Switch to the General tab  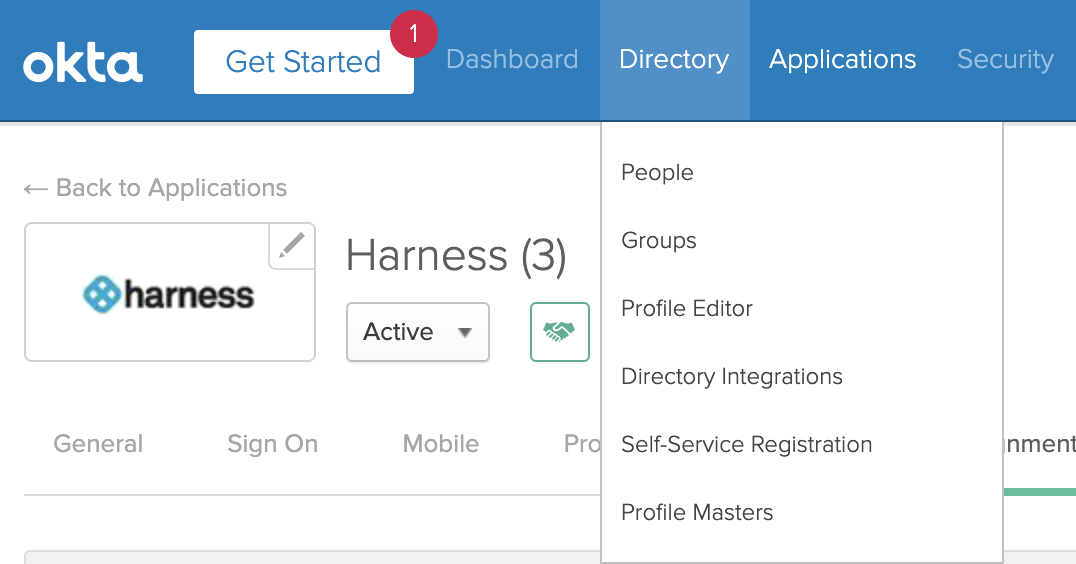[98, 444]
